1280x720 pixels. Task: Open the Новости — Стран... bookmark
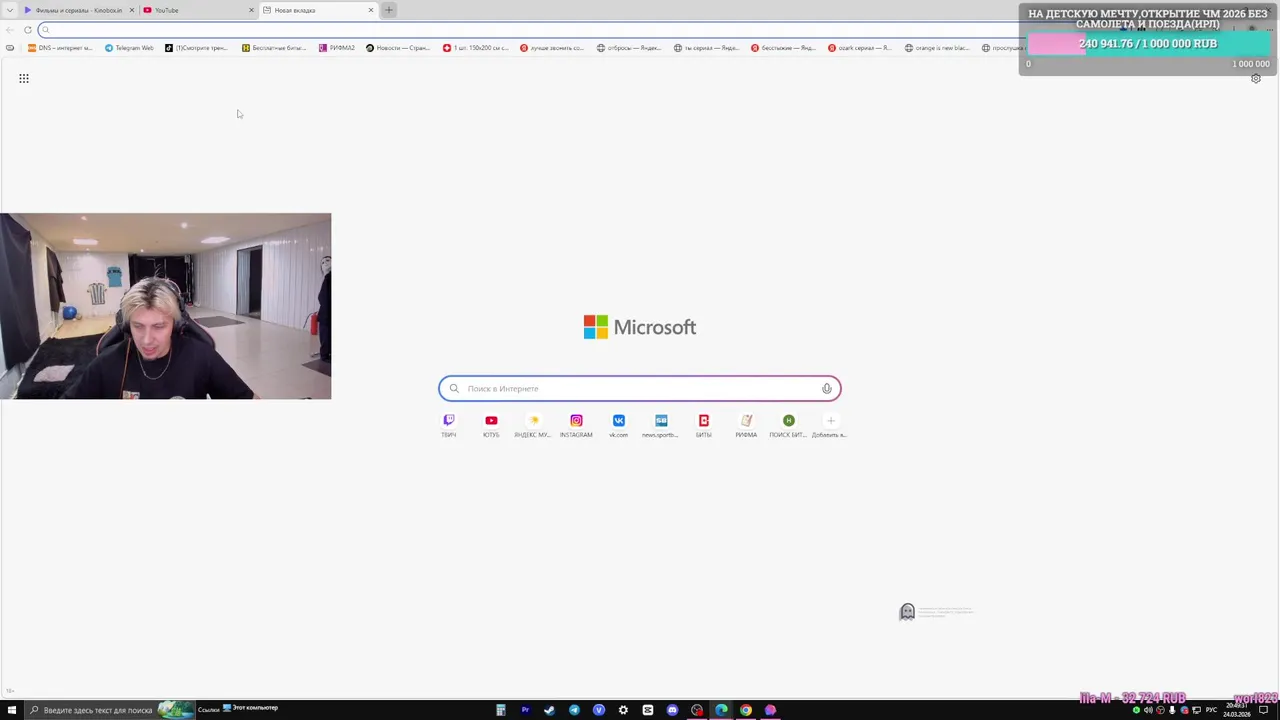point(398,48)
